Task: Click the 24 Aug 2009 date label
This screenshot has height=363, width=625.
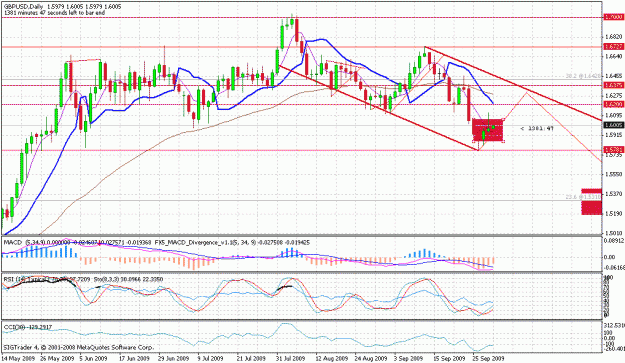Action: 370,358
